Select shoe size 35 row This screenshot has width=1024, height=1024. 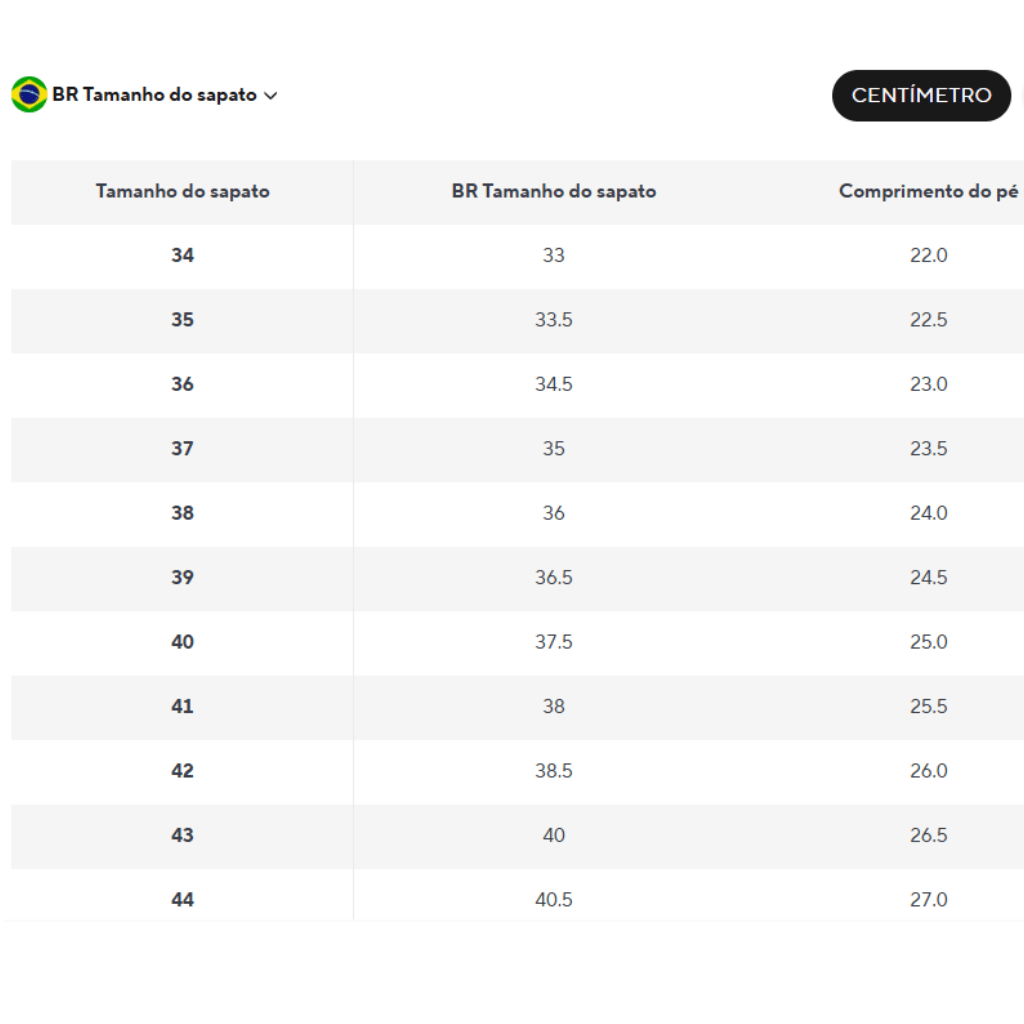[517, 320]
